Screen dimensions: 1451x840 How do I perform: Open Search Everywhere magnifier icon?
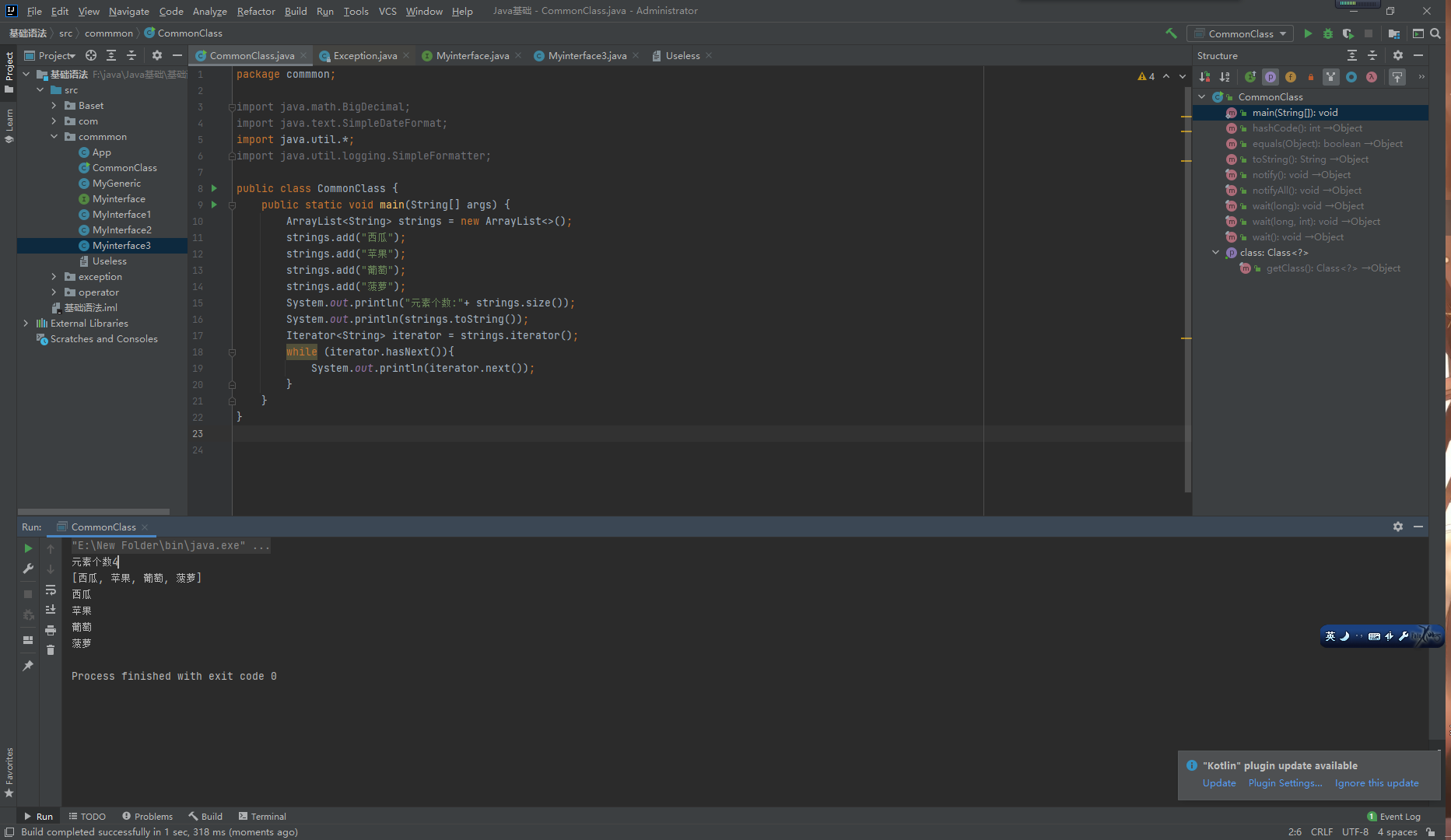[x=1435, y=33]
